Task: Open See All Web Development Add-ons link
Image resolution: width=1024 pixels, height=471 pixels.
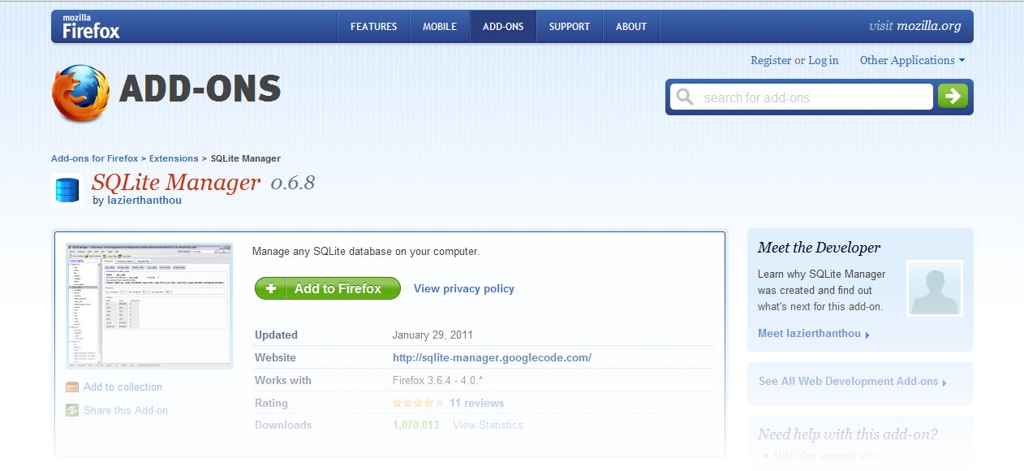Action: pos(852,382)
